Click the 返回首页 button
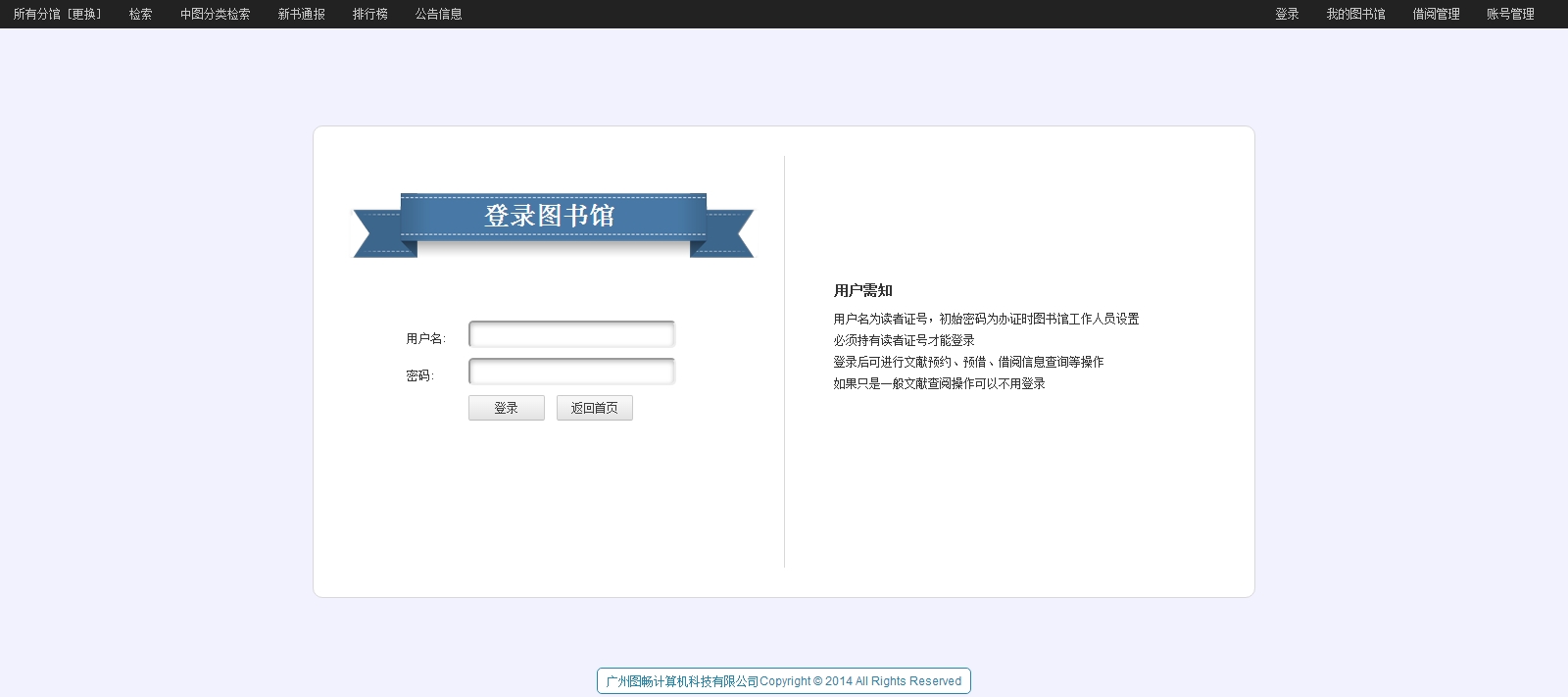 [x=594, y=408]
